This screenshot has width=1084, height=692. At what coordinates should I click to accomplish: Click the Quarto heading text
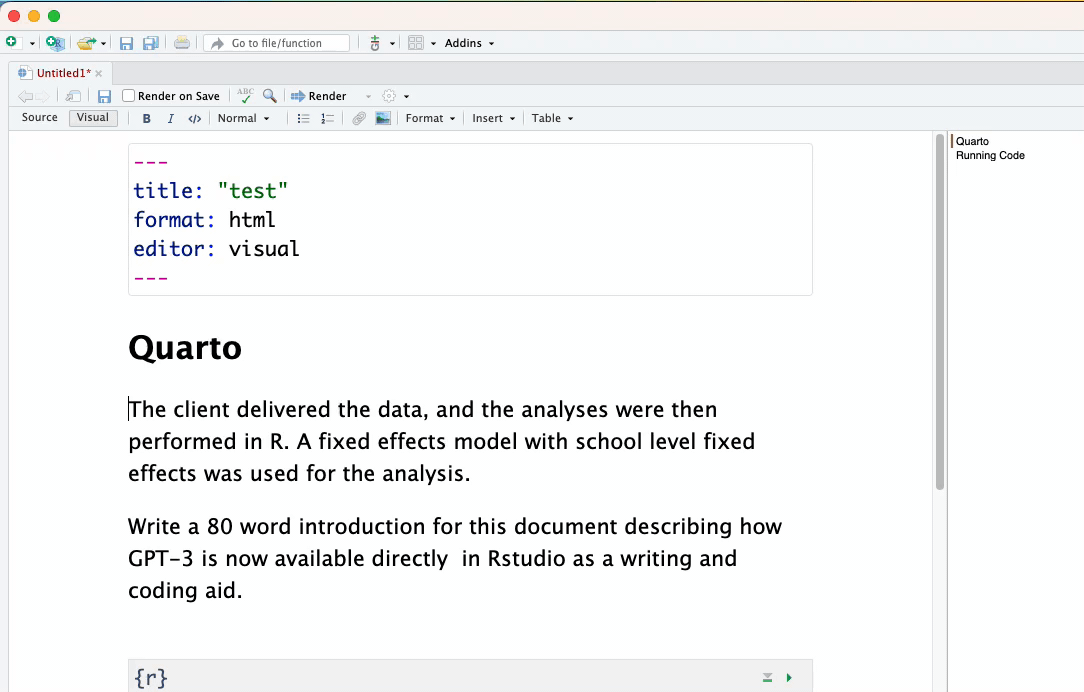point(185,348)
